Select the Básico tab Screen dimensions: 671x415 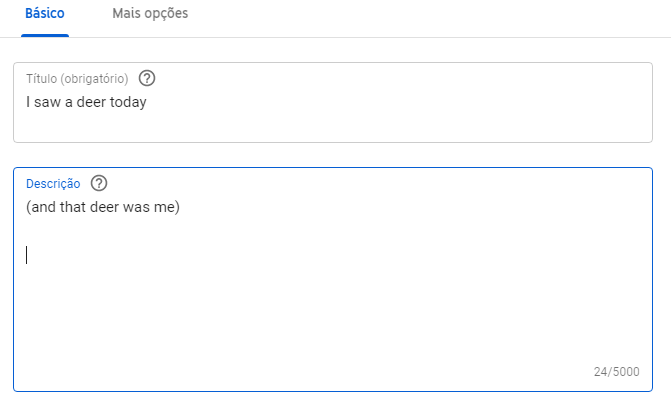point(45,13)
